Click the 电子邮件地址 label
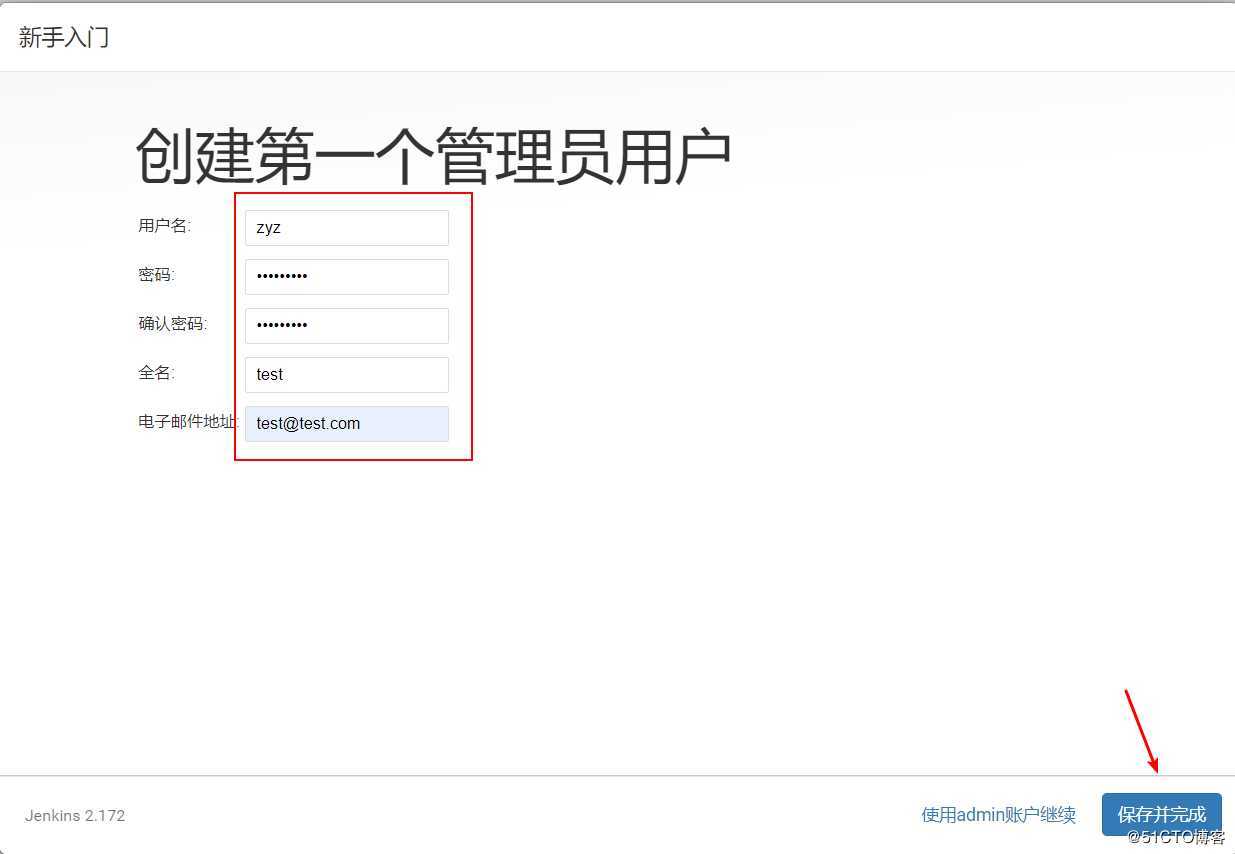The height and width of the screenshot is (854, 1235). coord(189,421)
